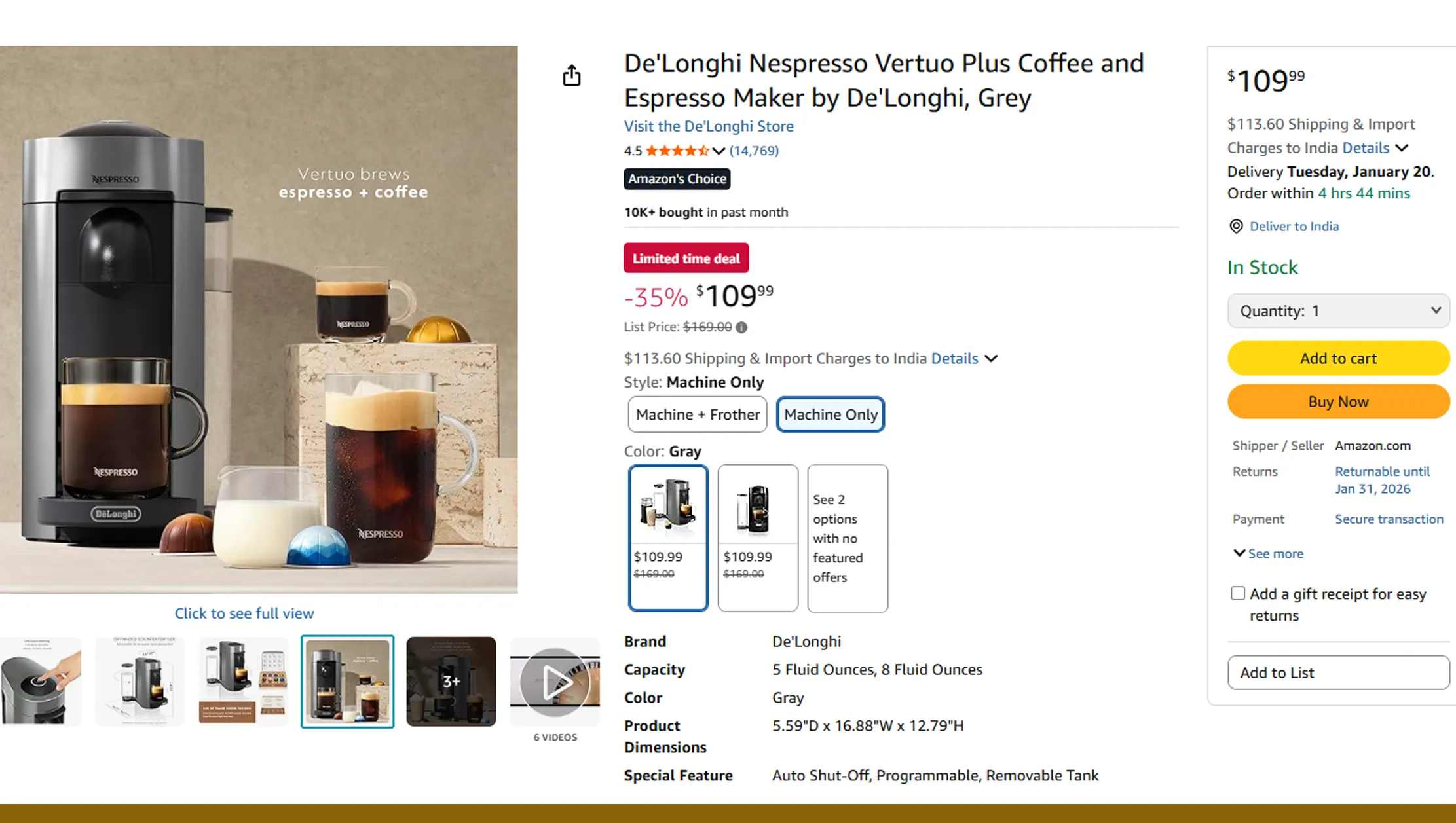
Task: Click the location pin icon by Deliver to India
Action: [1236, 226]
